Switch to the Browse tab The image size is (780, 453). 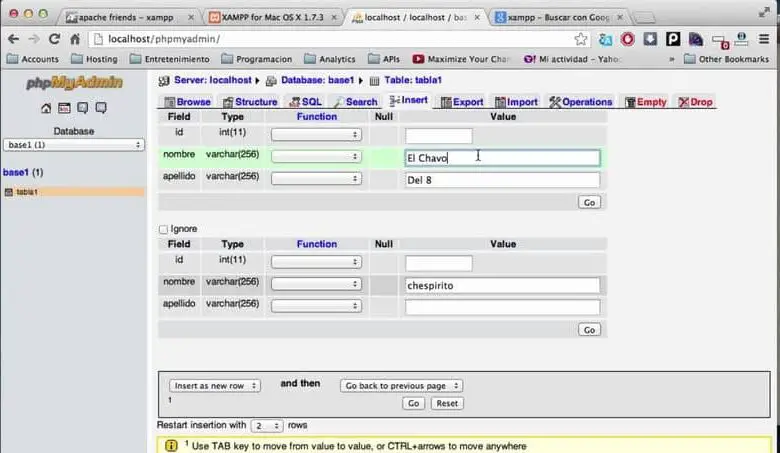(188, 102)
